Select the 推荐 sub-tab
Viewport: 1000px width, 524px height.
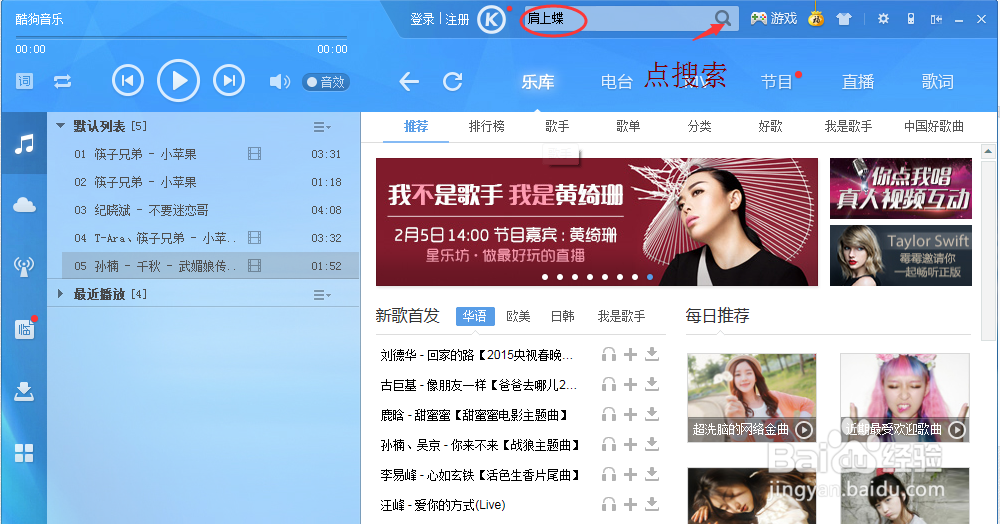tap(416, 126)
